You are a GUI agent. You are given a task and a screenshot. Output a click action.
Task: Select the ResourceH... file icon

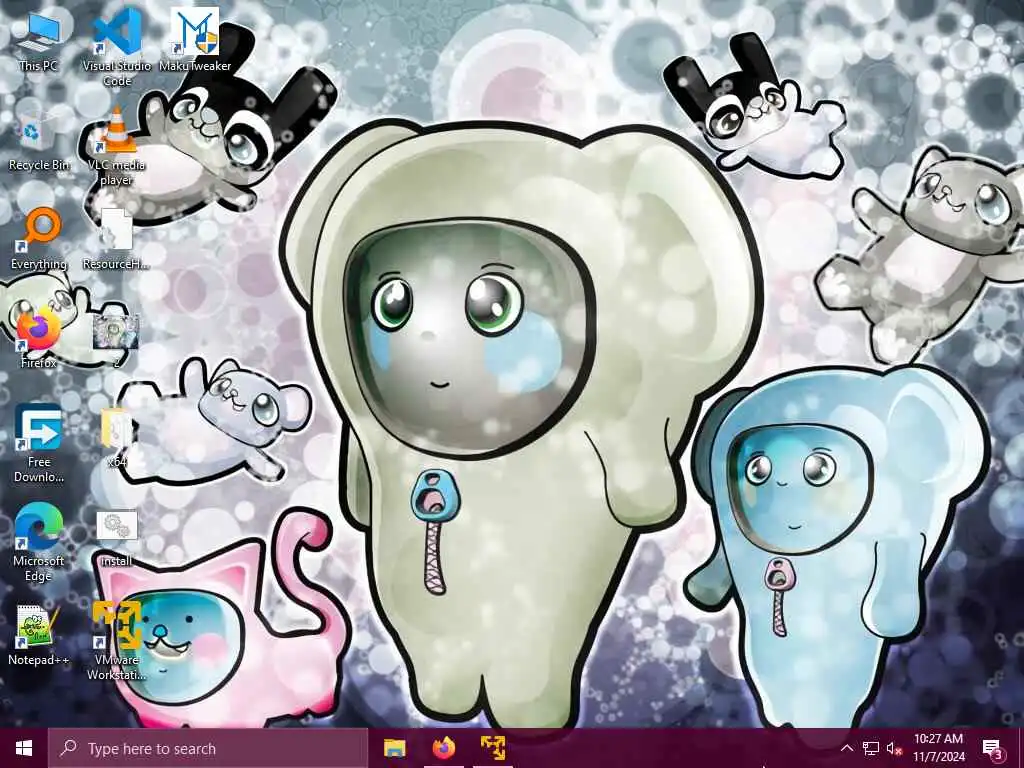click(117, 239)
